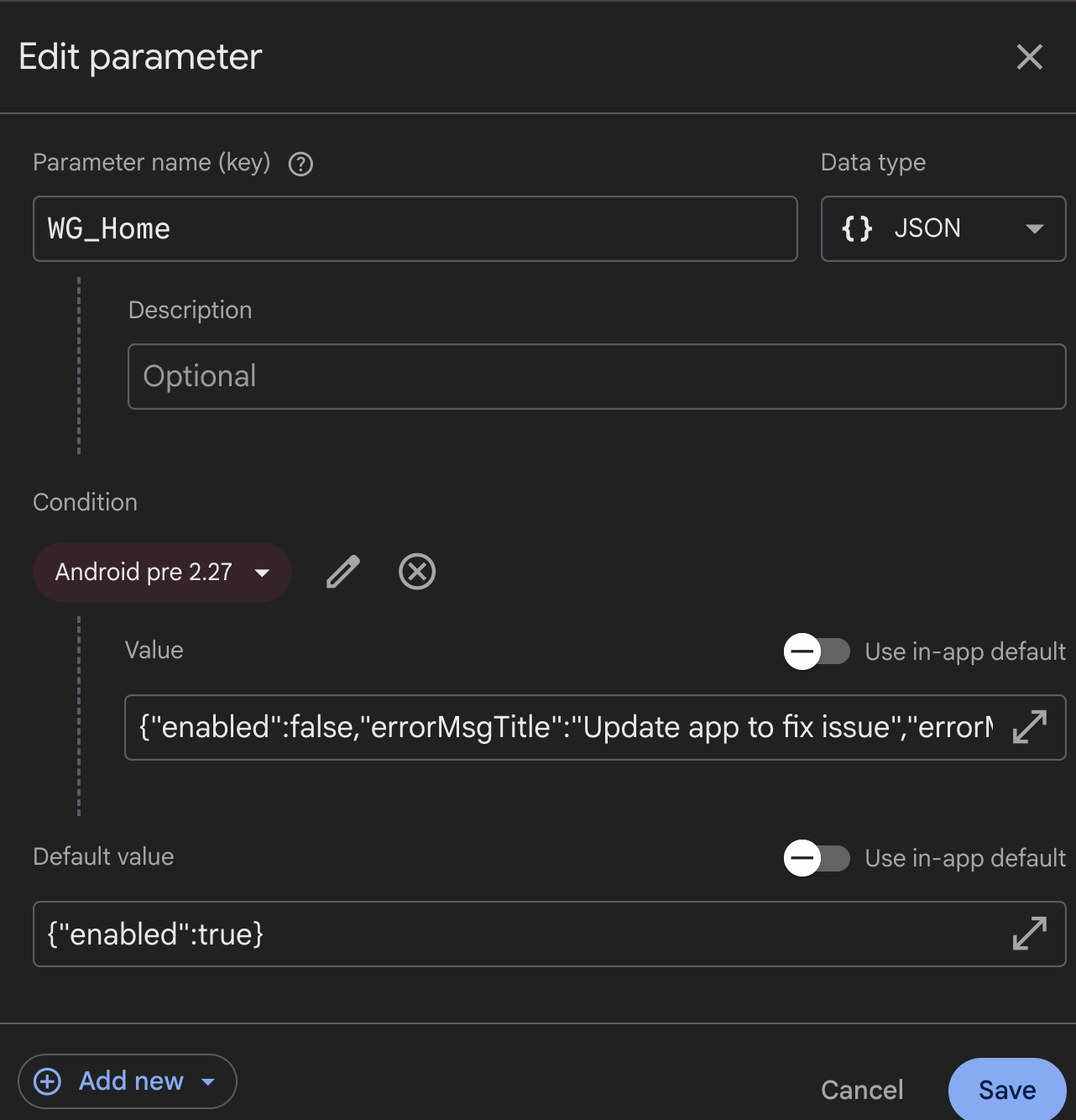Open the Android pre 2.27 condition dropdown
The image size is (1076, 1120).
tap(262, 572)
